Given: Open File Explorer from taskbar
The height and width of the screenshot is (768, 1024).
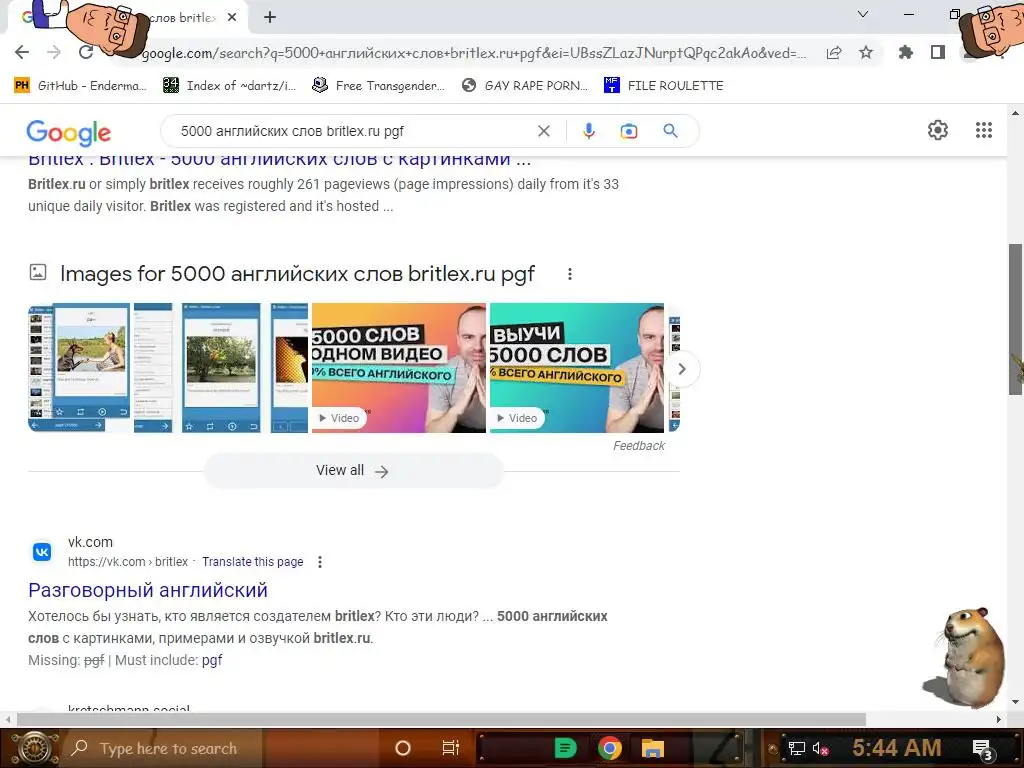Looking at the screenshot, I should click(652, 748).
